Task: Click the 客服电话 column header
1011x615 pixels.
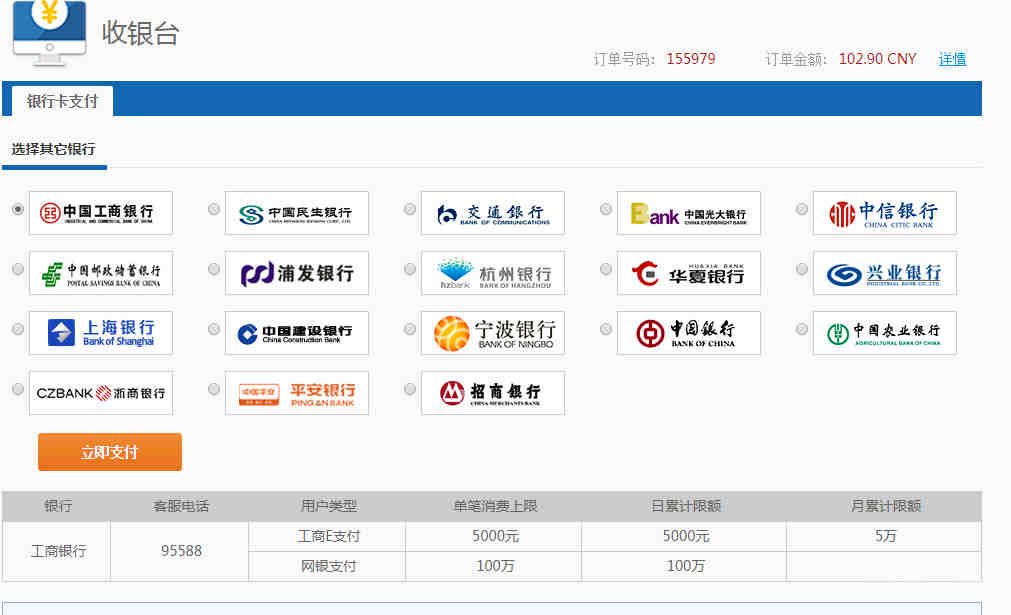Action: (x=181, y=506)
